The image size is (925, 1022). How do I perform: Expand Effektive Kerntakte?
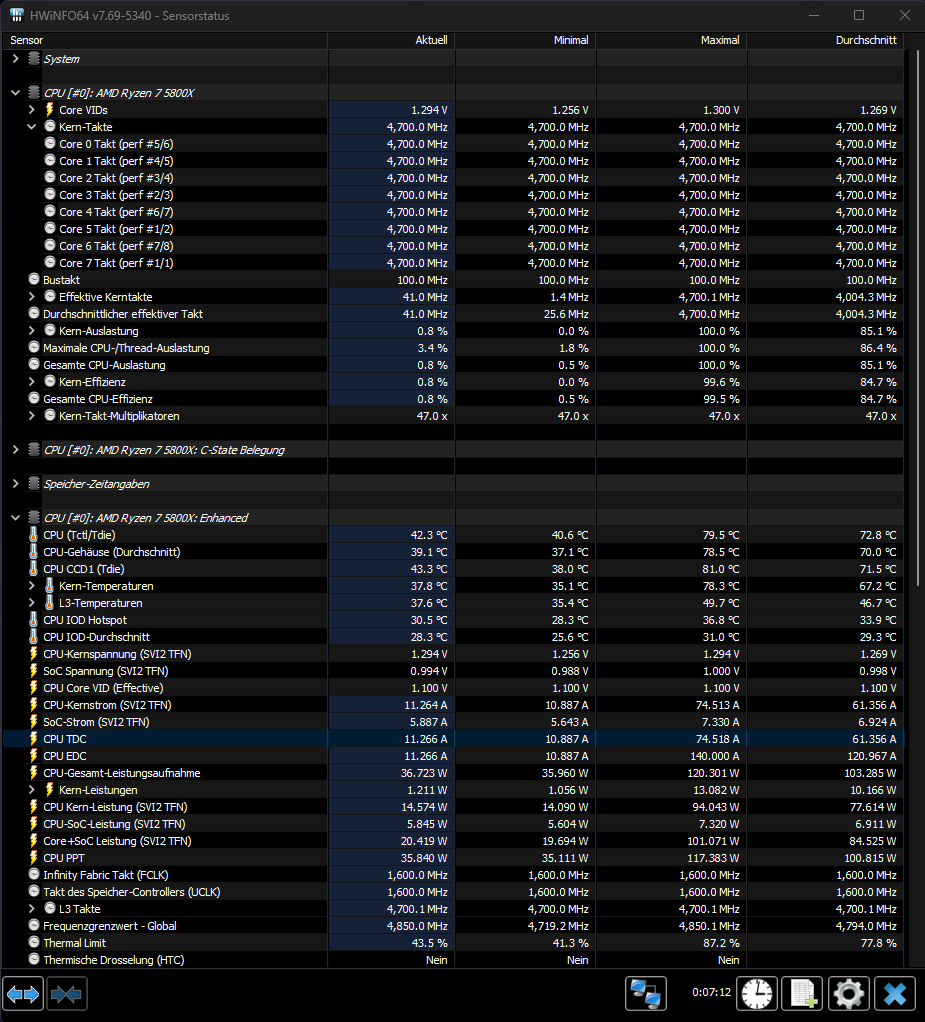click(x=31, y=297)
